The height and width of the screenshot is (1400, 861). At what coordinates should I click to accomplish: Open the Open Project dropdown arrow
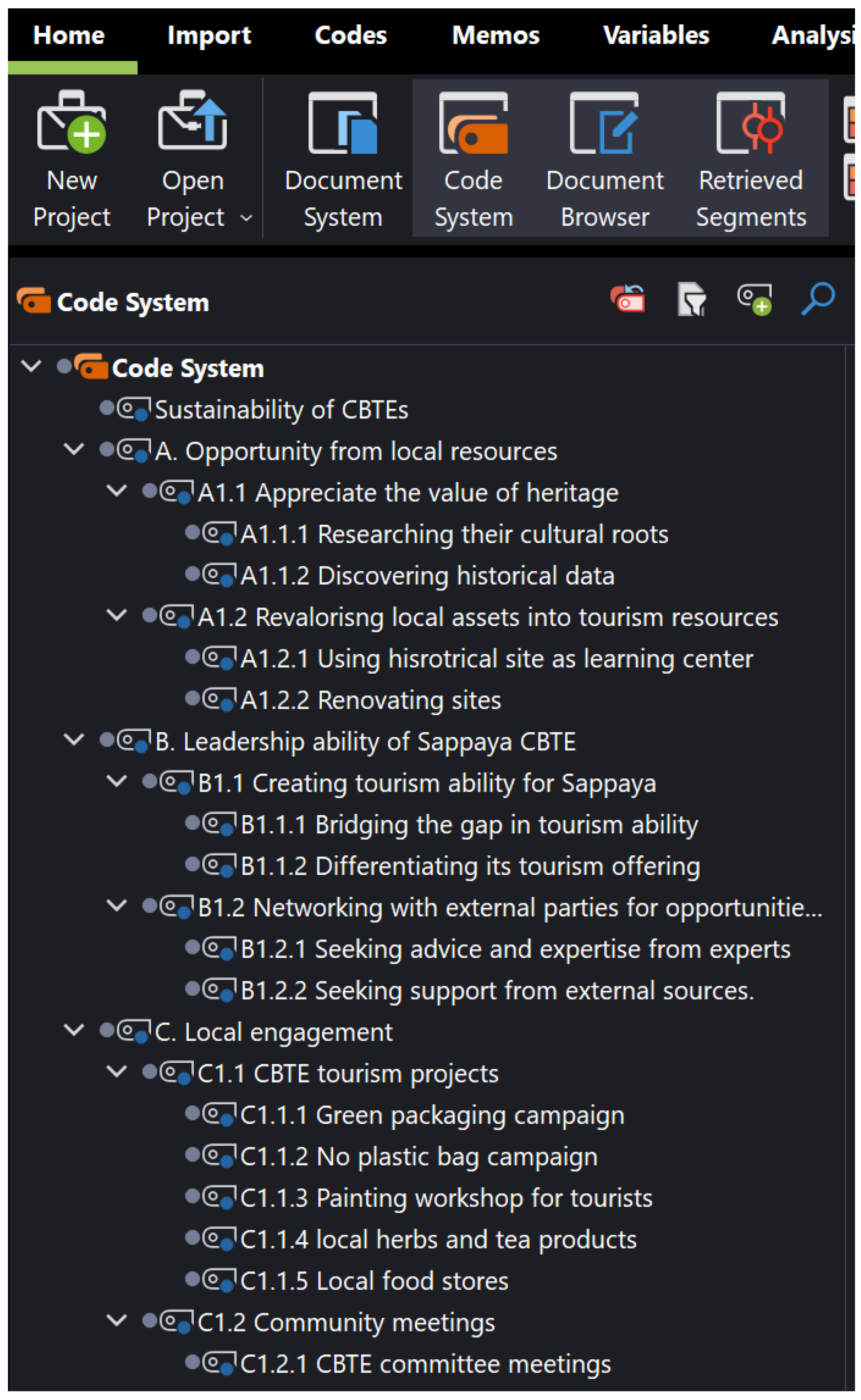246,218
